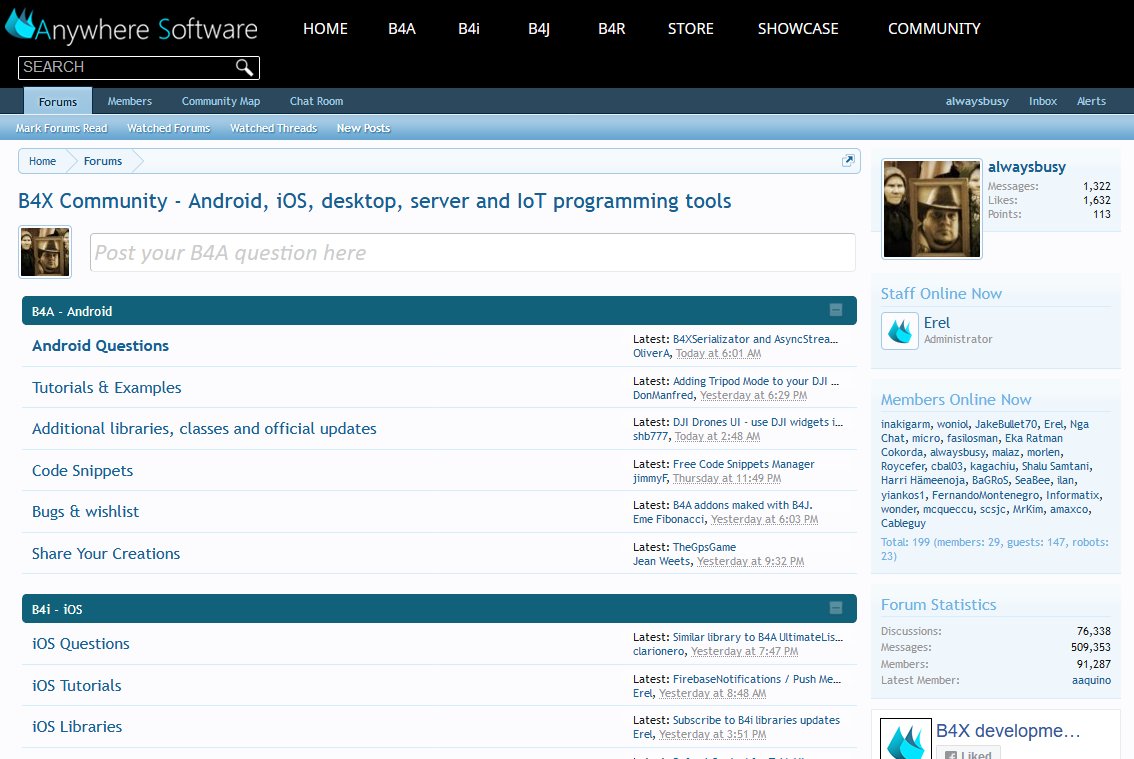Open the Share Your Creations forum
The height and width of the screenshot is (759, 1134).
(106, 554)
